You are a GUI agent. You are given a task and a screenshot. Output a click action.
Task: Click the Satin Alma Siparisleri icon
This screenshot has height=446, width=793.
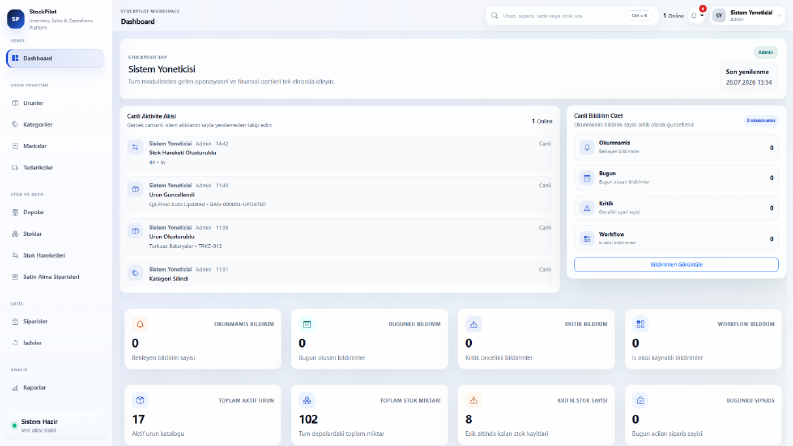click(15, 277)
